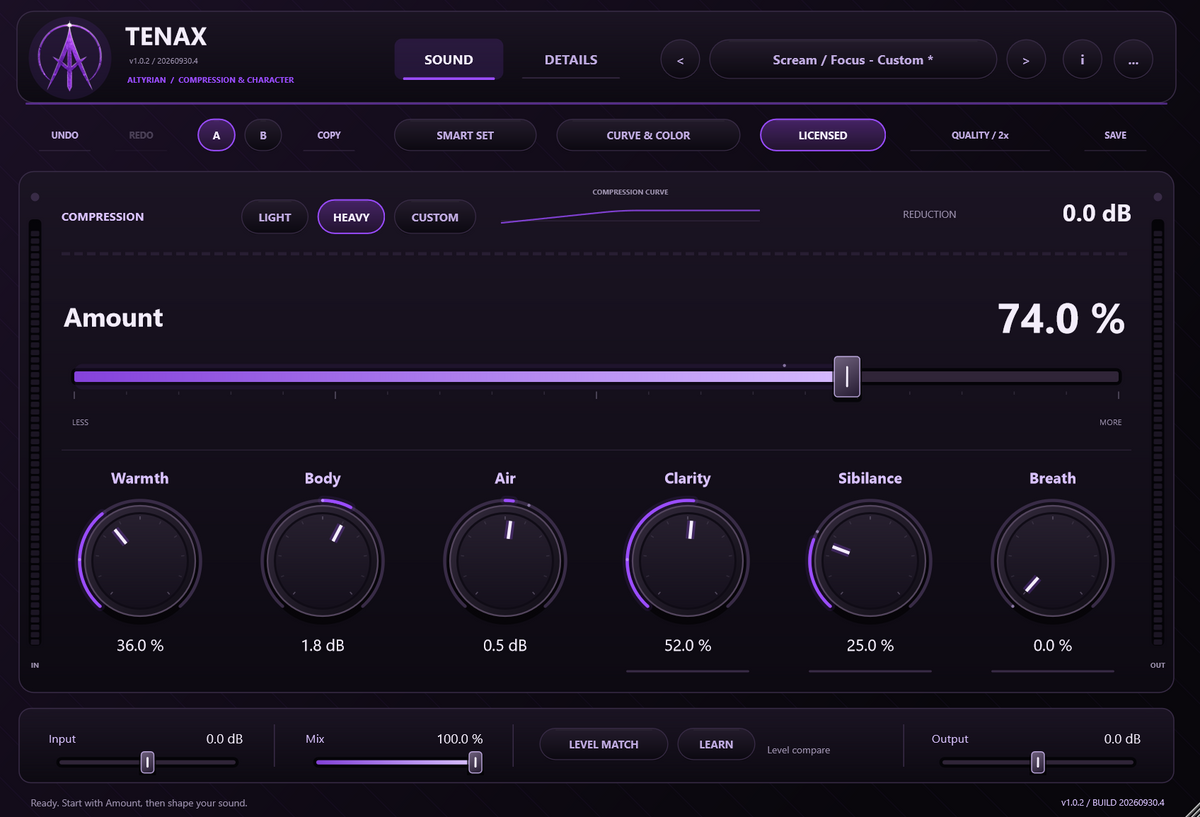Click the Breath 0.0 % value

pyautogui.click(x=1052, y=646)
